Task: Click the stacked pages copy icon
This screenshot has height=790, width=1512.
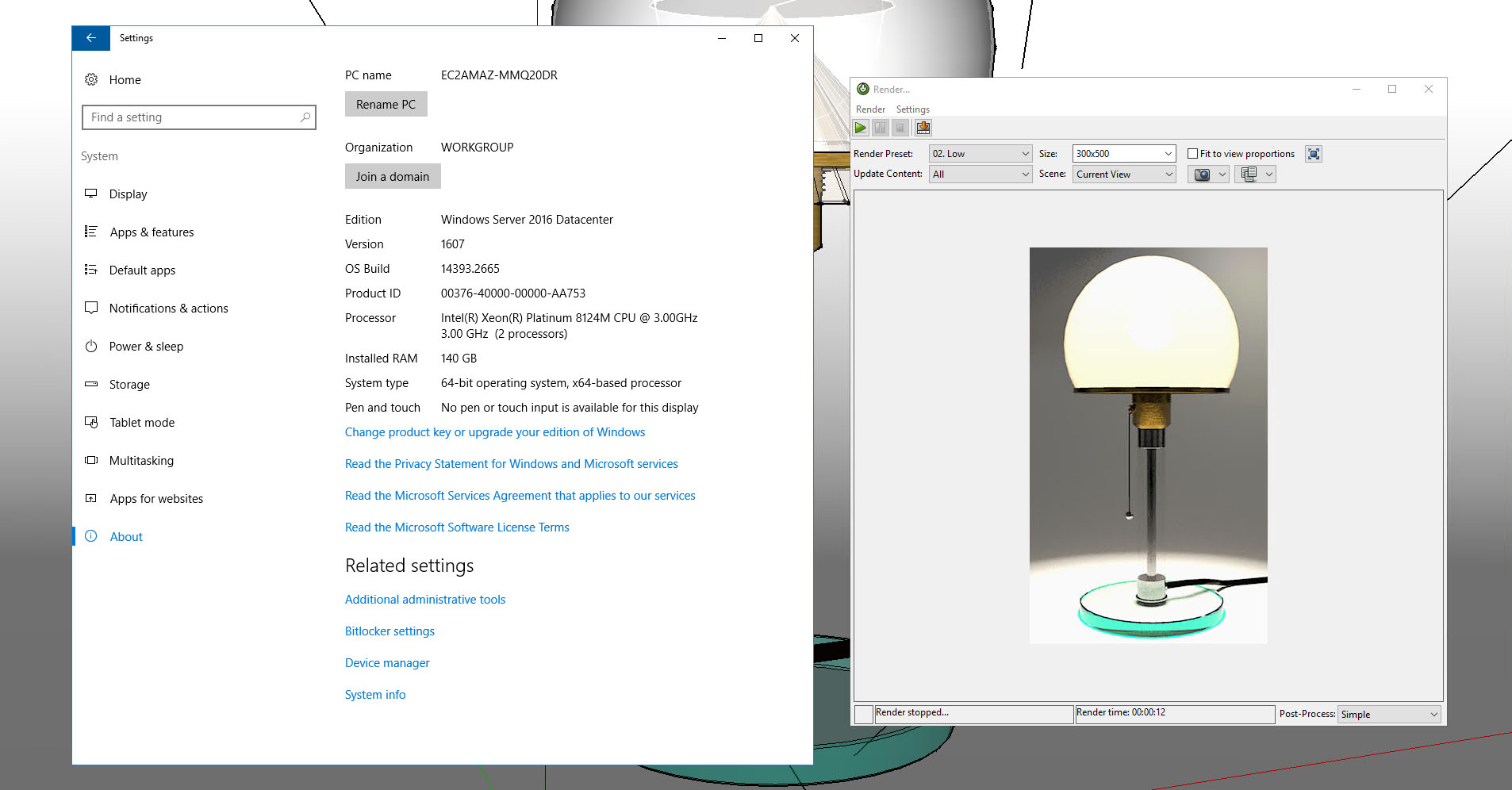Action: 1249,174
